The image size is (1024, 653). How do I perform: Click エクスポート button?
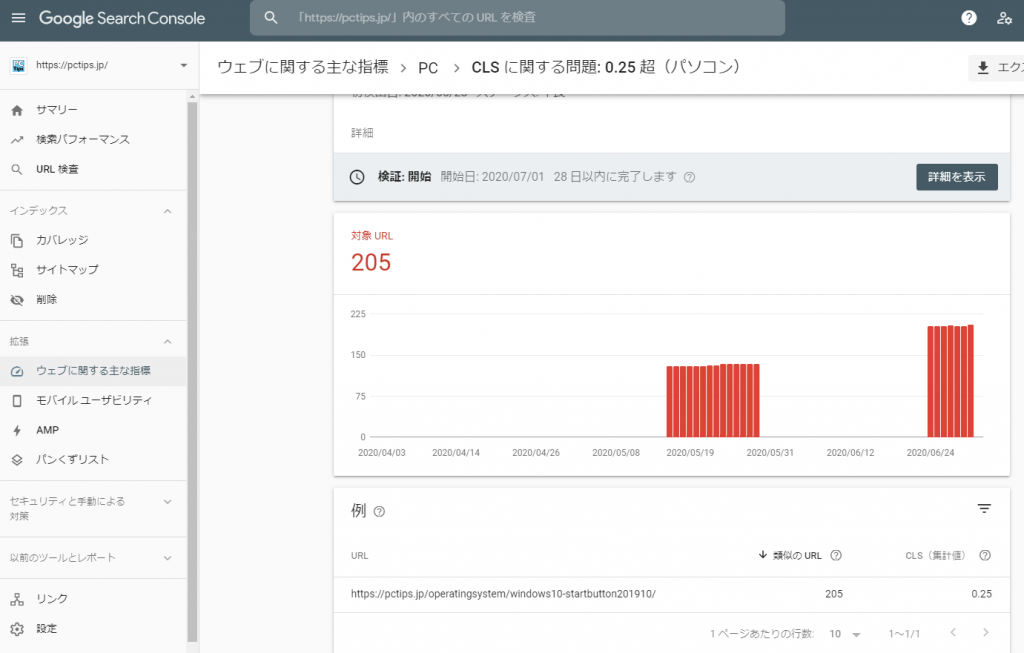997,67
